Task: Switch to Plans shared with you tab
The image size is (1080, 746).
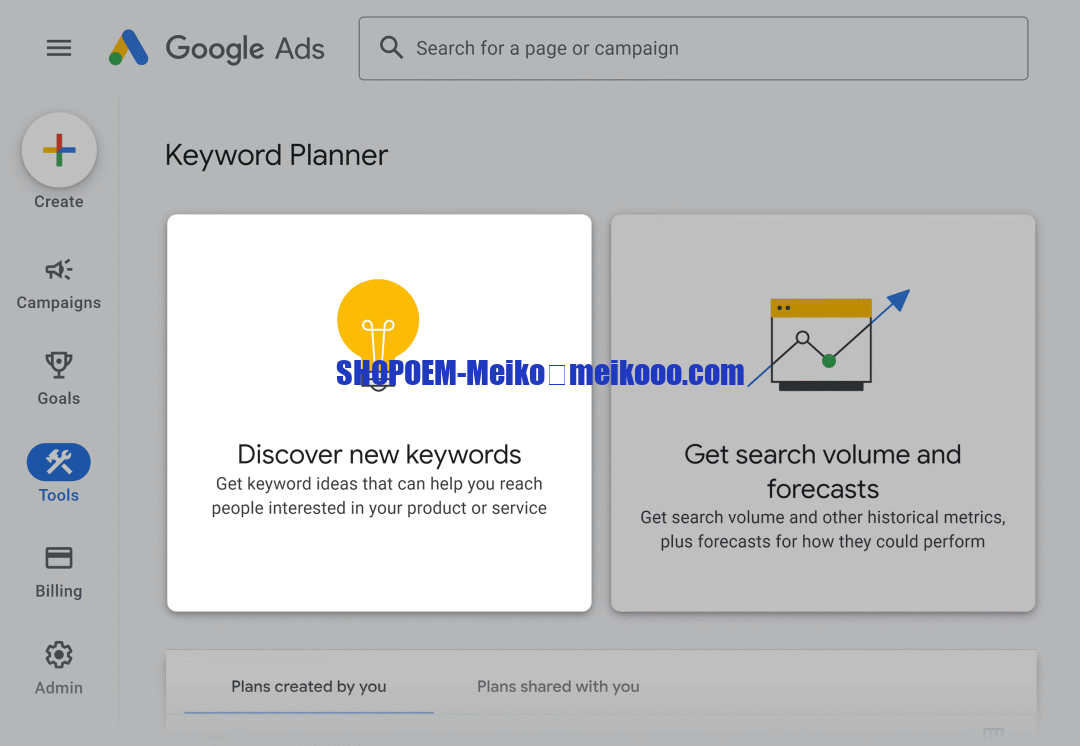Action: (558, 687)
